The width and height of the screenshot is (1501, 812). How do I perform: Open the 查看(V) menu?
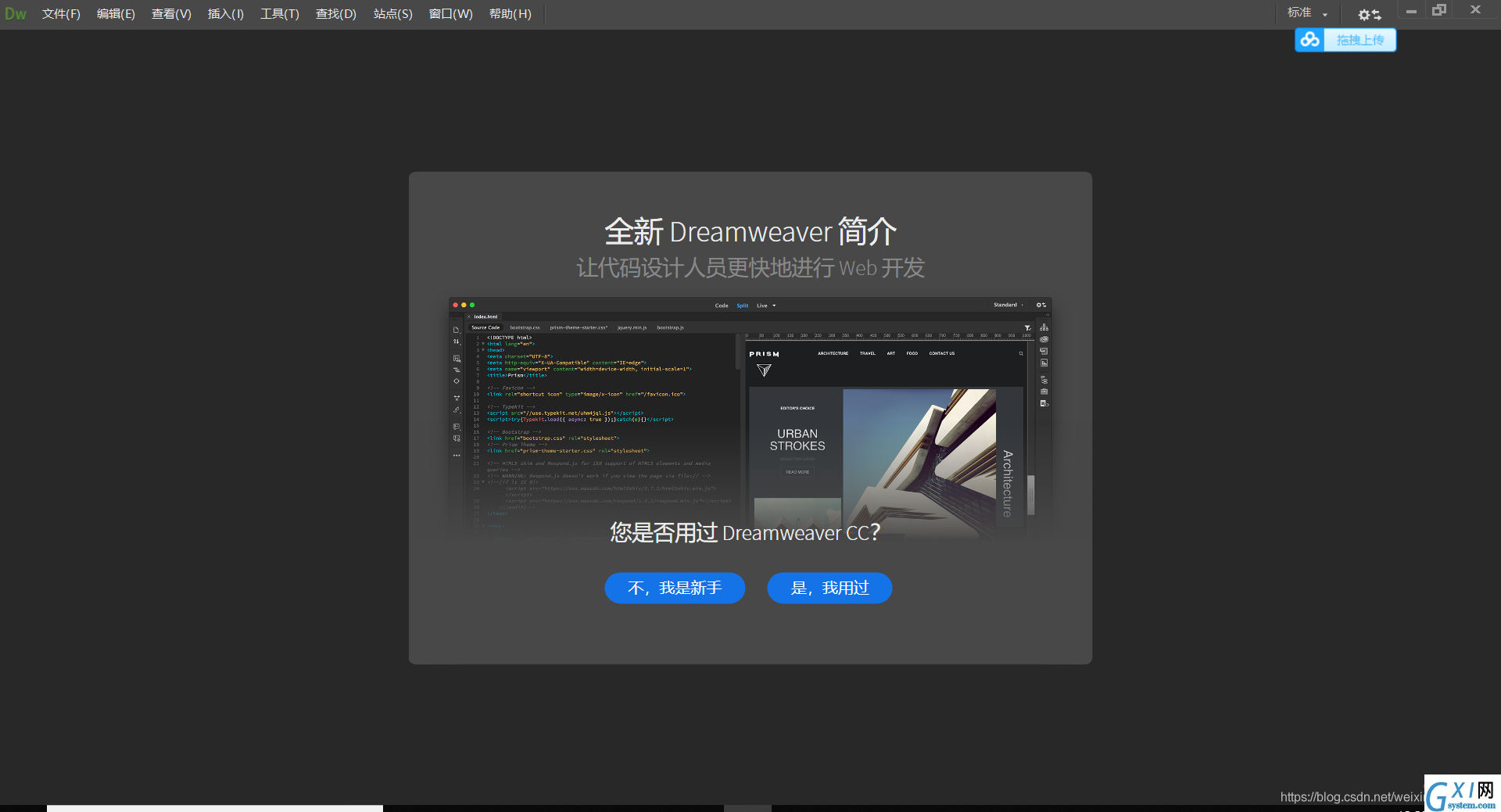[171, 14]
